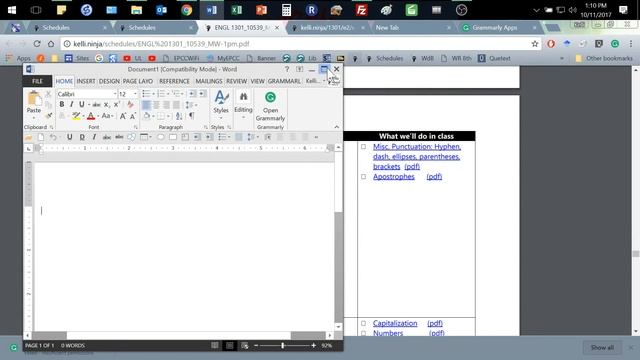Screen dimensions: 640x360
Task: Show paragraph marks with the pilcrow icon
Action: tap(191, 116)
